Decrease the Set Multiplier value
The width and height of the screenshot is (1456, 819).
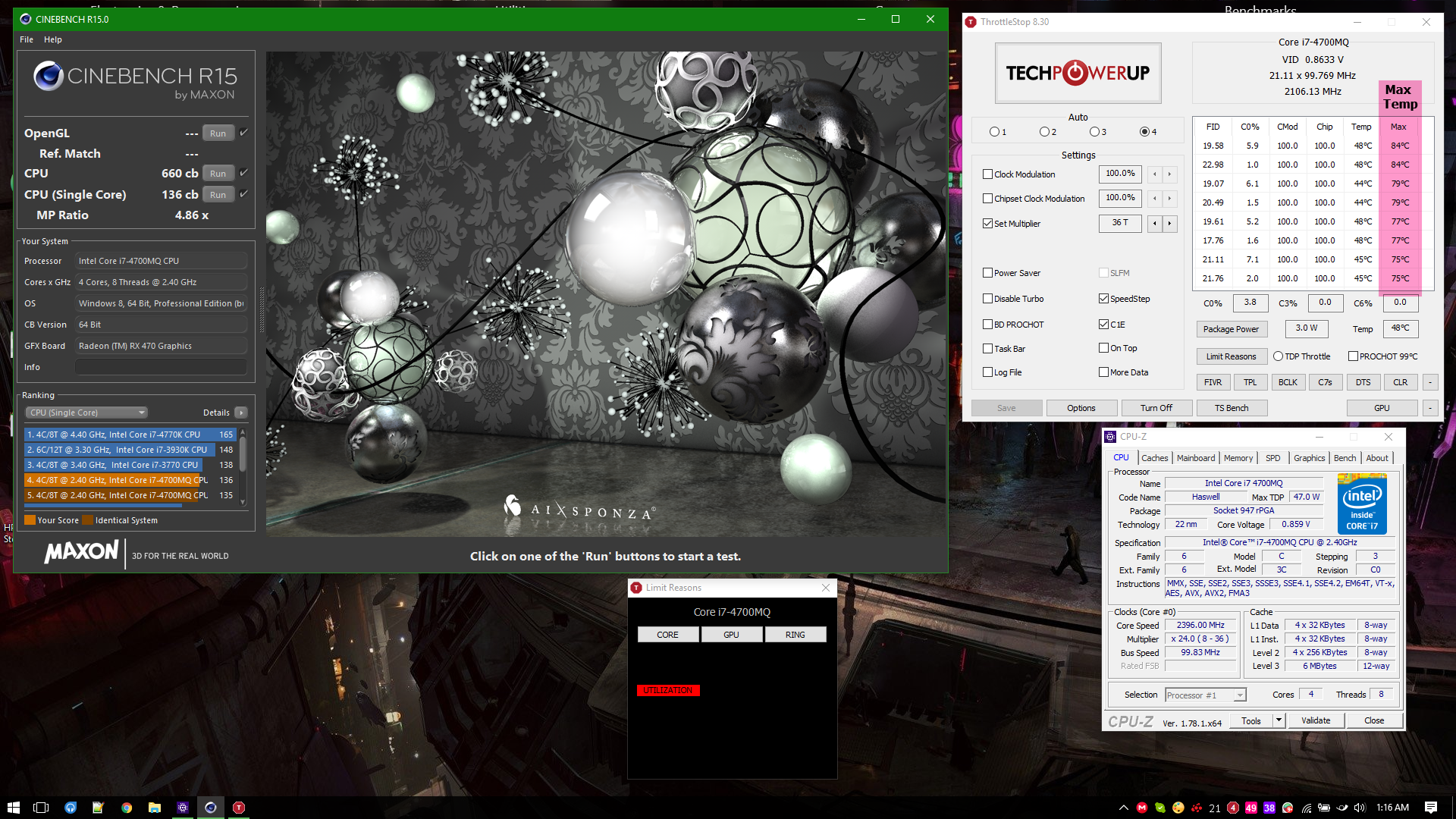click(1155, 224)
